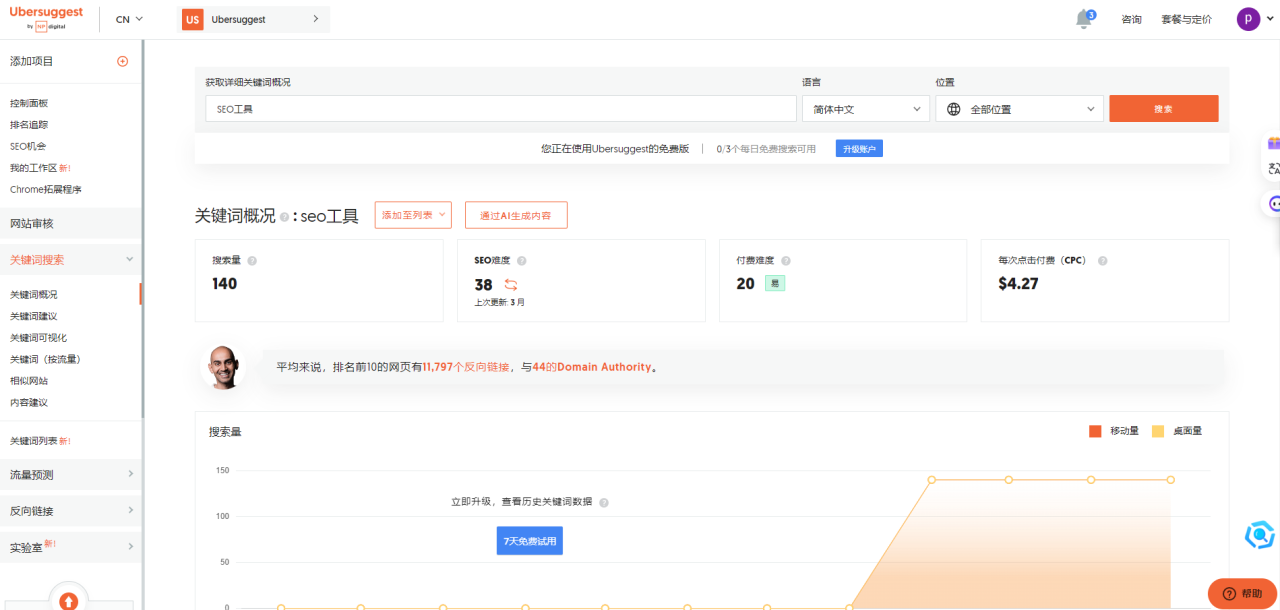This screenshot has height=610, width=1280.
Task: Open the notification bell with badge 3
Action: [x=1084, y=19]
